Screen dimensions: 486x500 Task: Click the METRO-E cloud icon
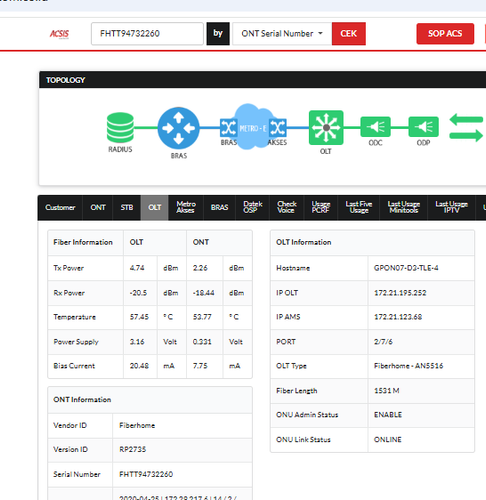[253, 128]
